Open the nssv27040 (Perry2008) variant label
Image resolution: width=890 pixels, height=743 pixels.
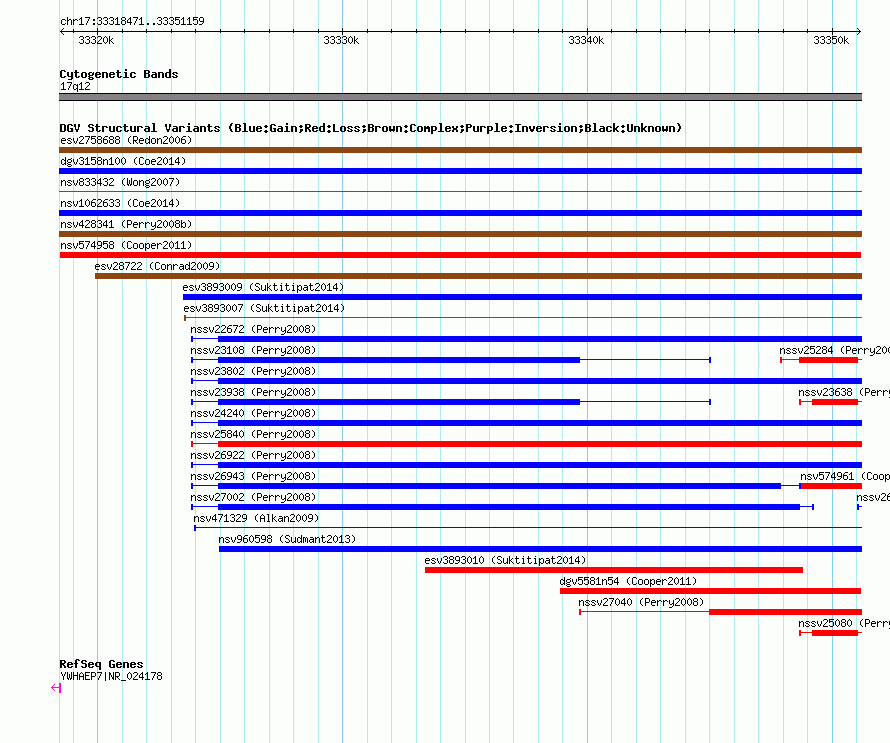(641, 602)
